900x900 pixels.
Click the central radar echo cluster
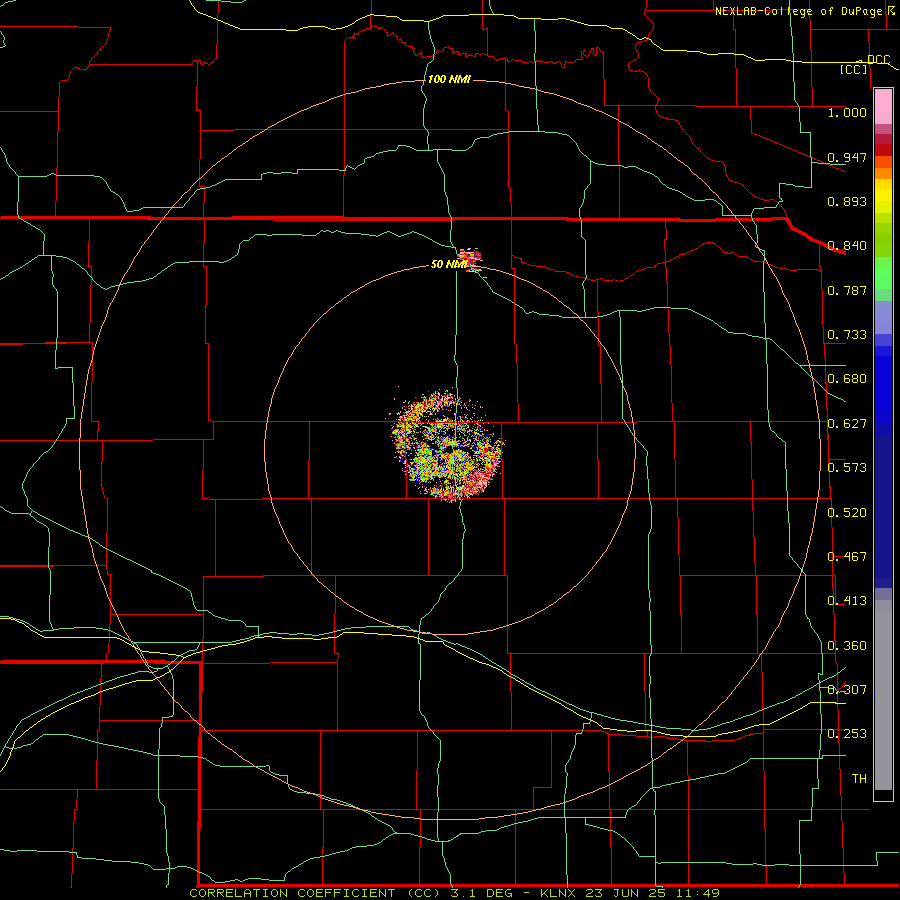coord(448,446)
